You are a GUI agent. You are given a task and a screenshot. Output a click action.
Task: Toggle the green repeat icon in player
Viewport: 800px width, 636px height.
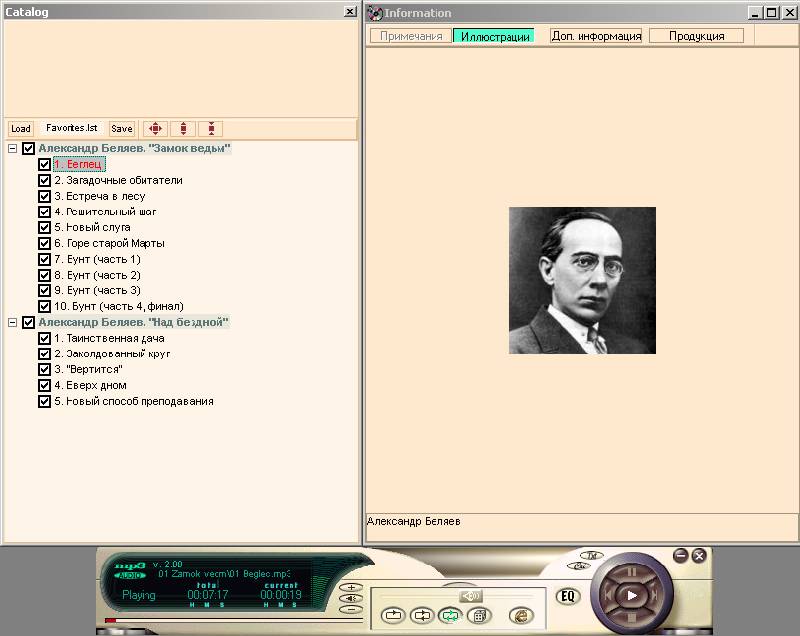(450, 616)
